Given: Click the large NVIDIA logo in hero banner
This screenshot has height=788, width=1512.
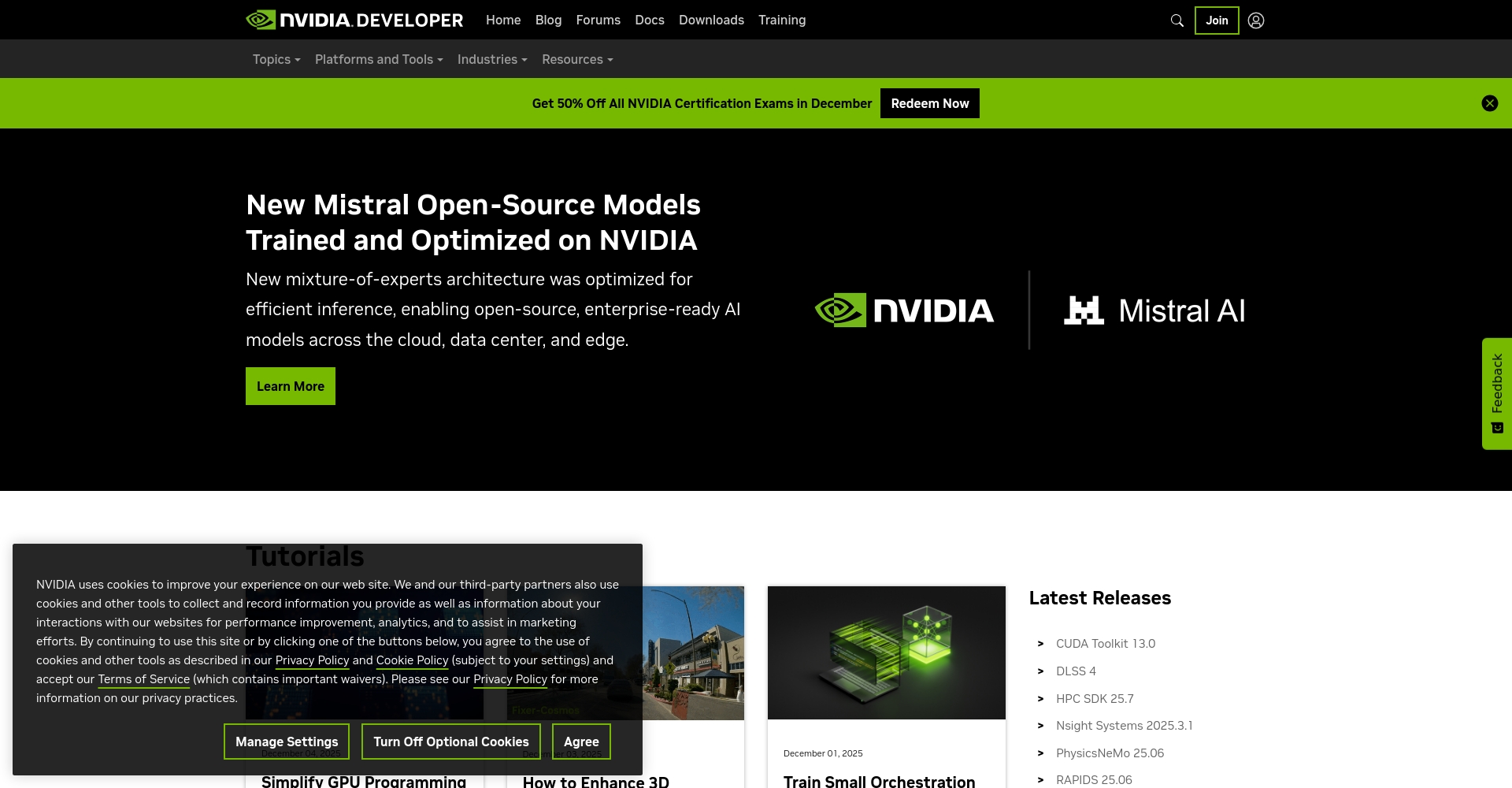Looking at the screenshot, I should 904,310.
